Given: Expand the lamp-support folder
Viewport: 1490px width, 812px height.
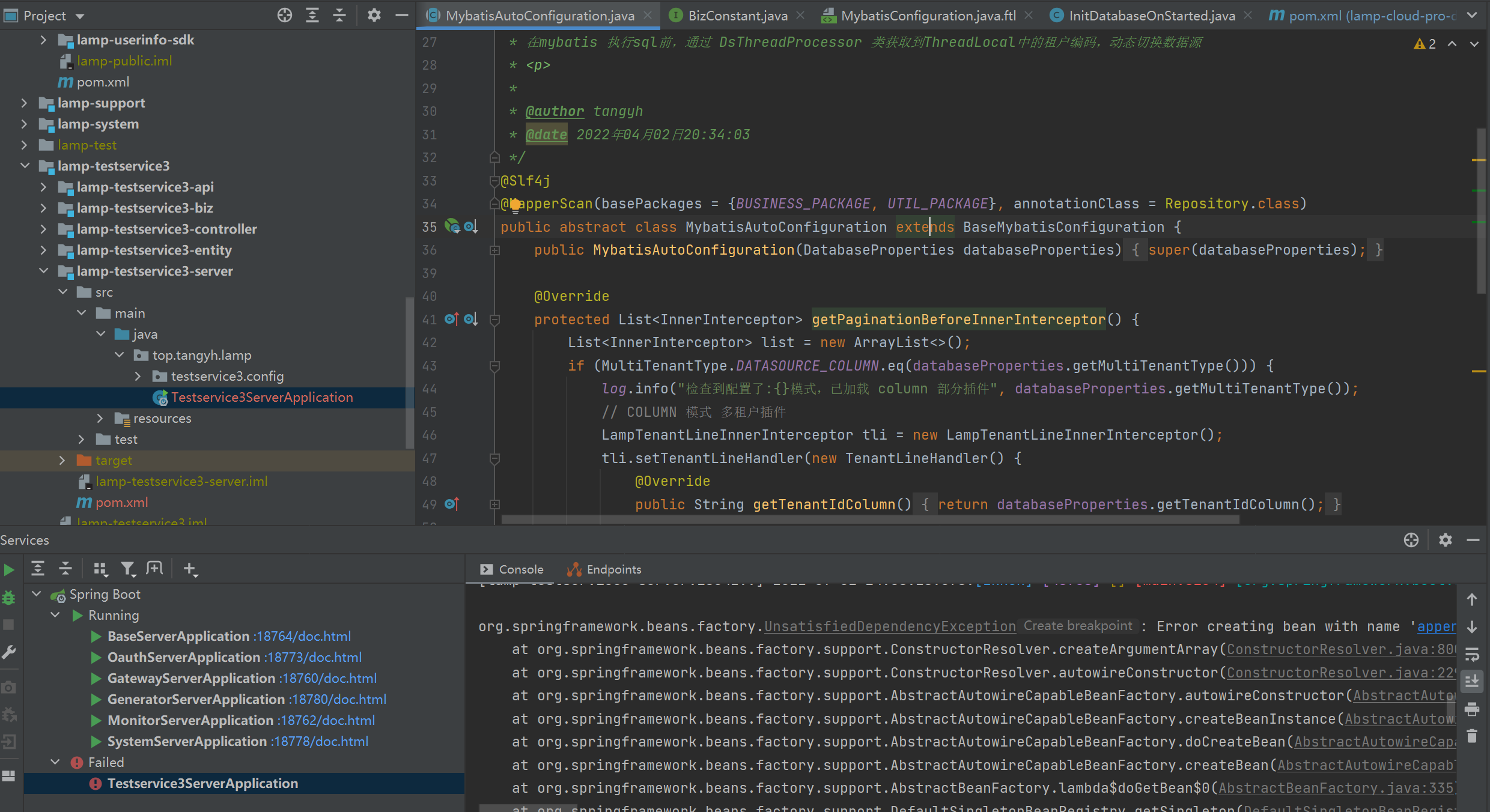Looking at the screenshot, I should [24, 103].
